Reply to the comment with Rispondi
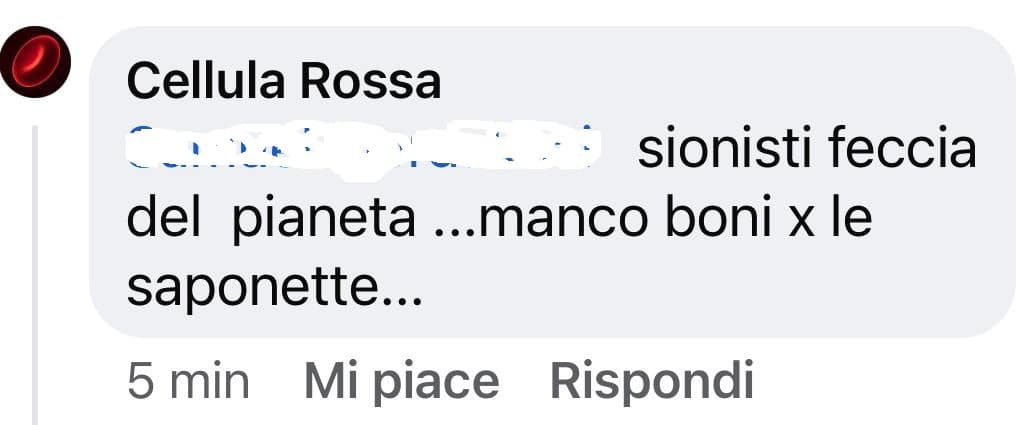The image size is (1020, 425). pos(652,381)
